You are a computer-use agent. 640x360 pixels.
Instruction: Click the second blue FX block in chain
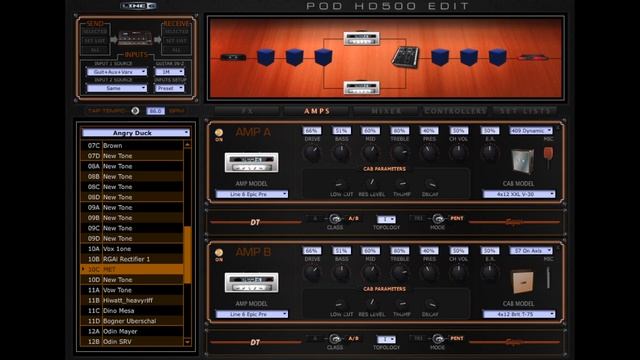tap(294, 57)
